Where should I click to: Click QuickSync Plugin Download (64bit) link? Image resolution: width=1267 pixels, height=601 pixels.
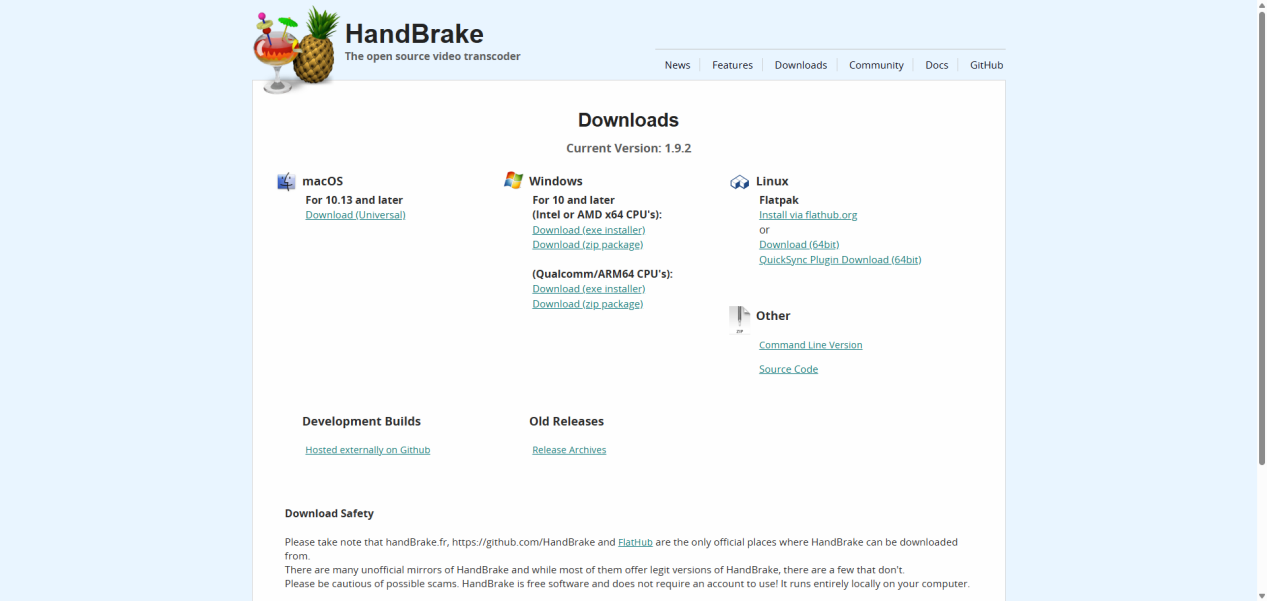840,260
